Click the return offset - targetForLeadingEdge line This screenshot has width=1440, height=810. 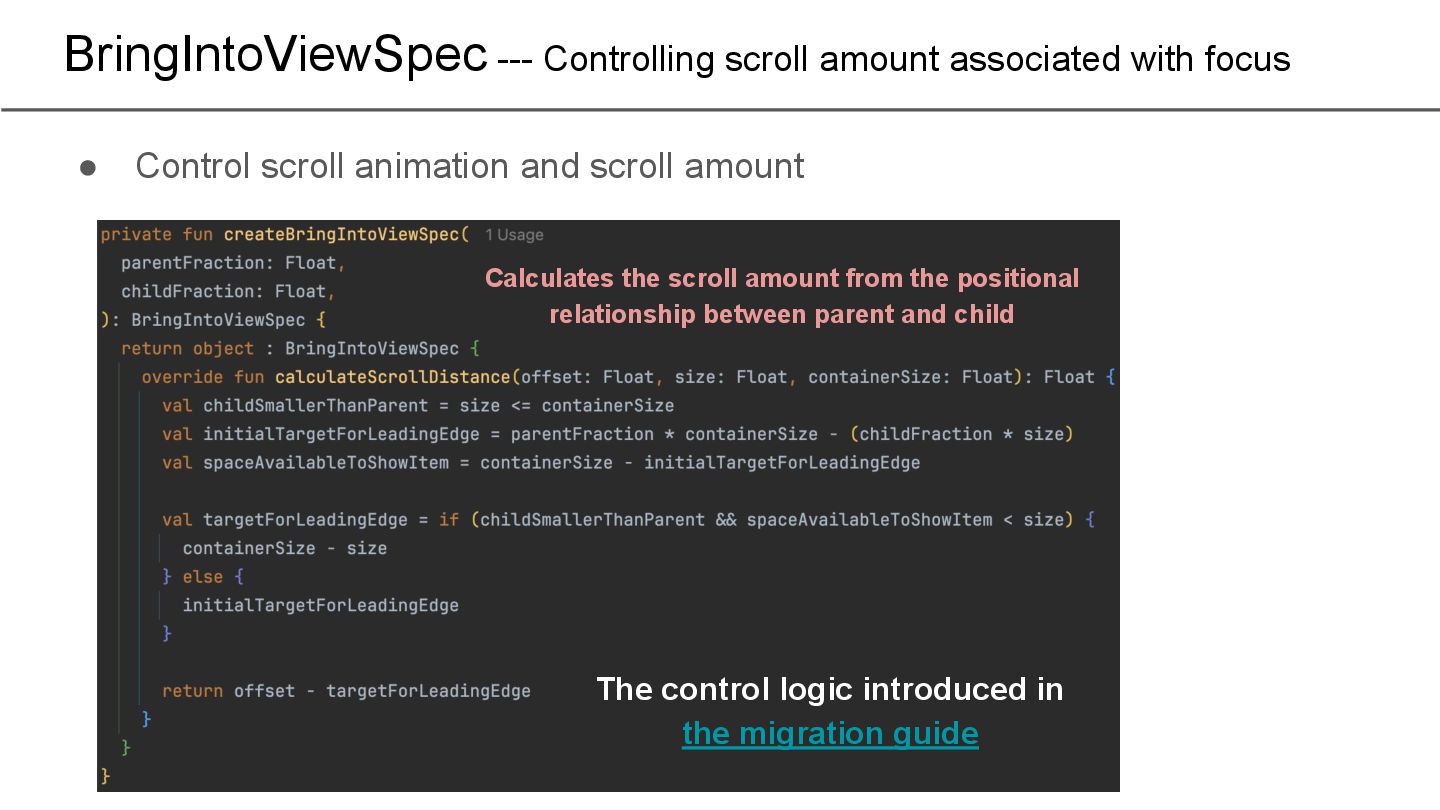click(346, 691)
